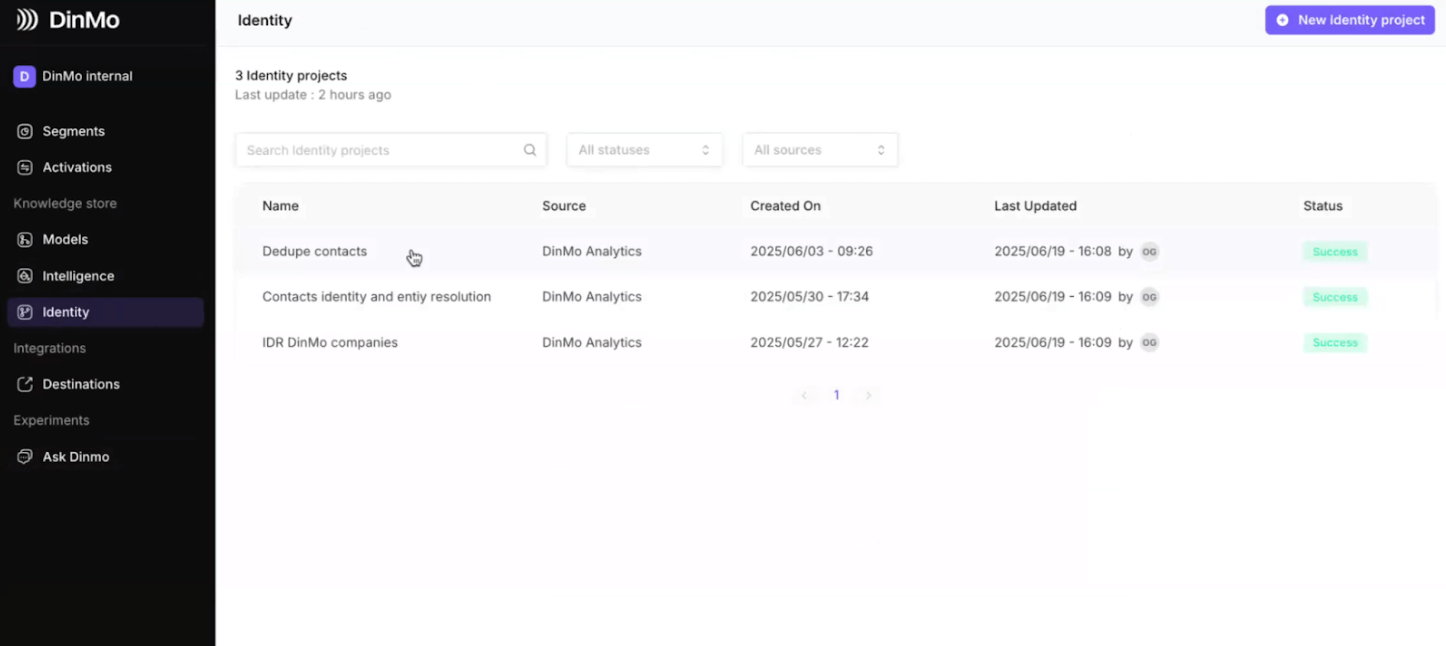Viewport: 1446px width, 646px height.
Task: Click Success badge in IDR DinMo companies row
Action: [x=1335, y=343]
